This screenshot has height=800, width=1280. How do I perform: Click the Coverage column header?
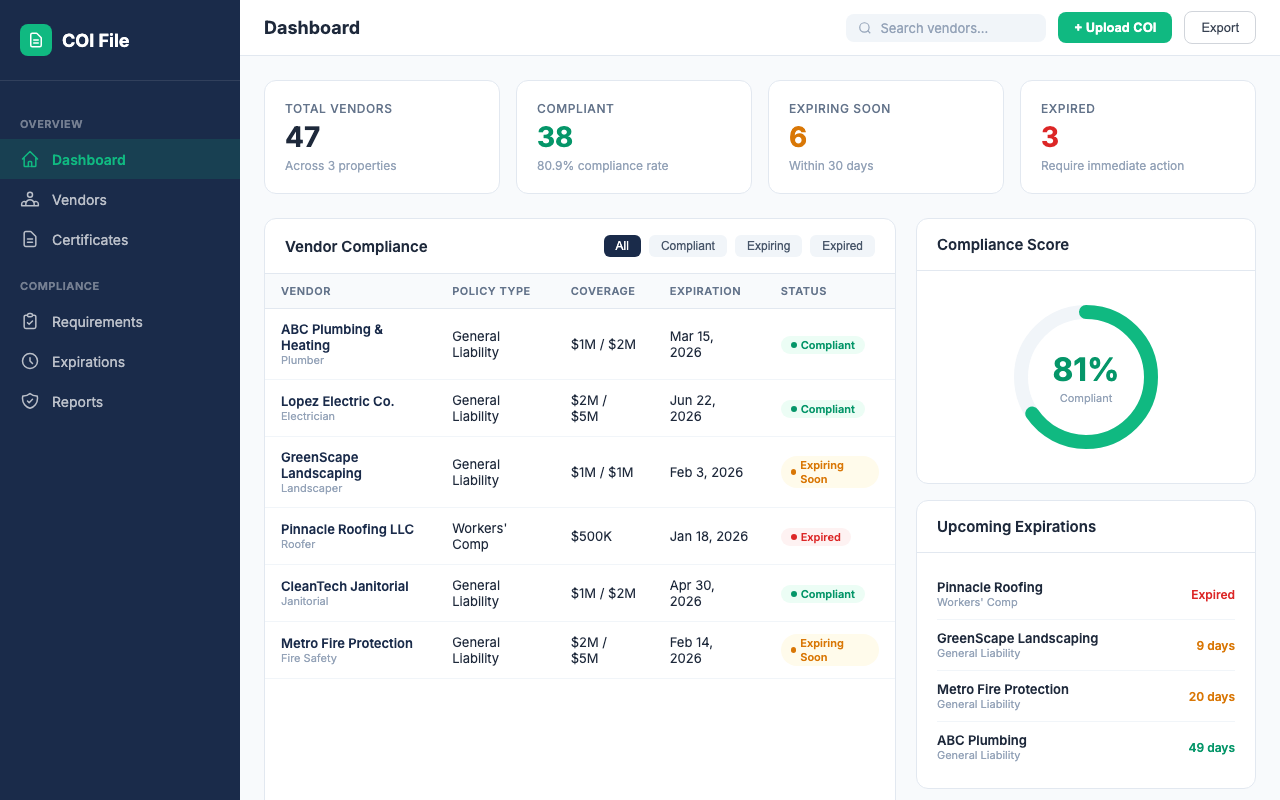(x=603, y=291)
